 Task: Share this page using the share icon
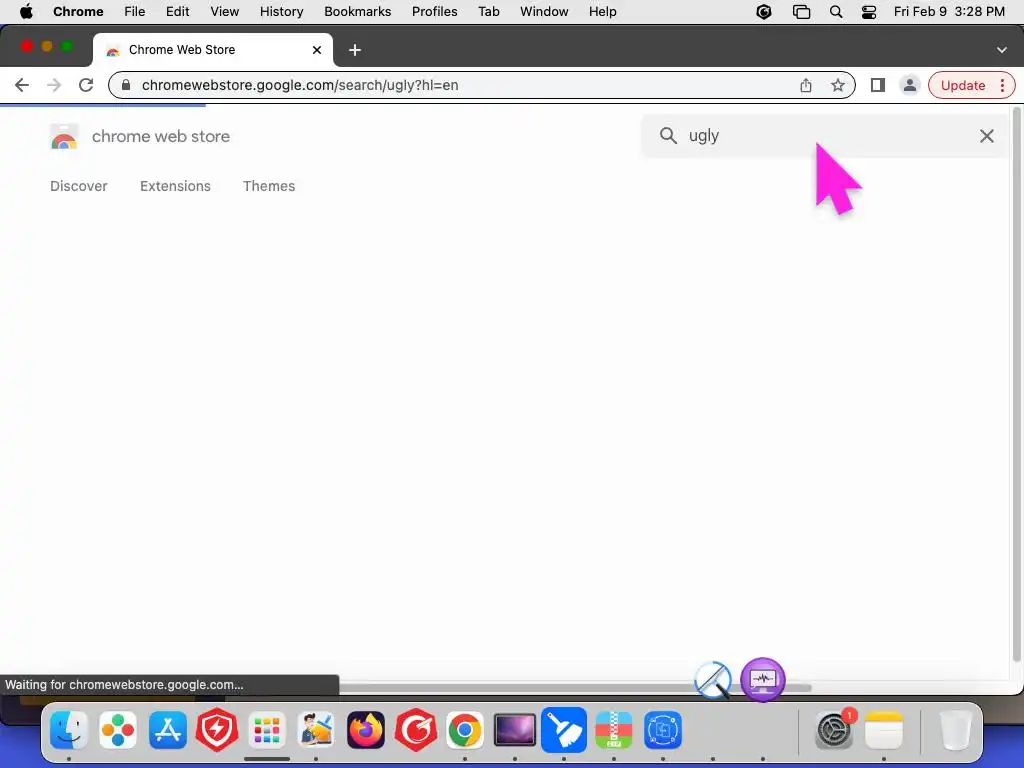(x=806, y=85)
